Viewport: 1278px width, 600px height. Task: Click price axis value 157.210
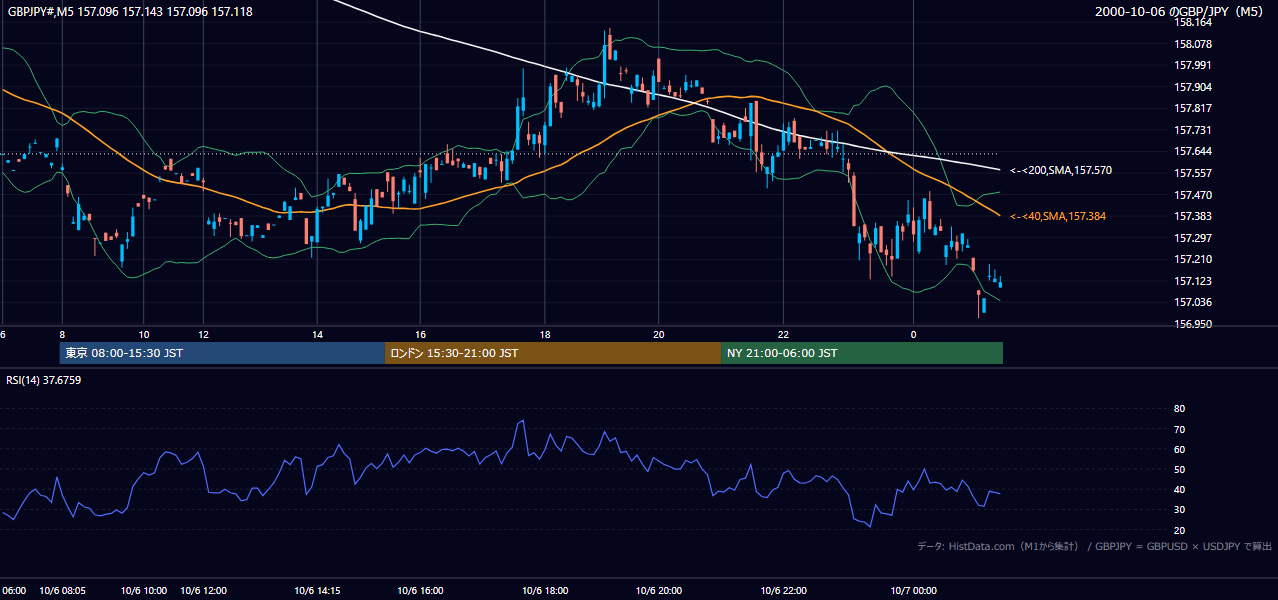1192,260
